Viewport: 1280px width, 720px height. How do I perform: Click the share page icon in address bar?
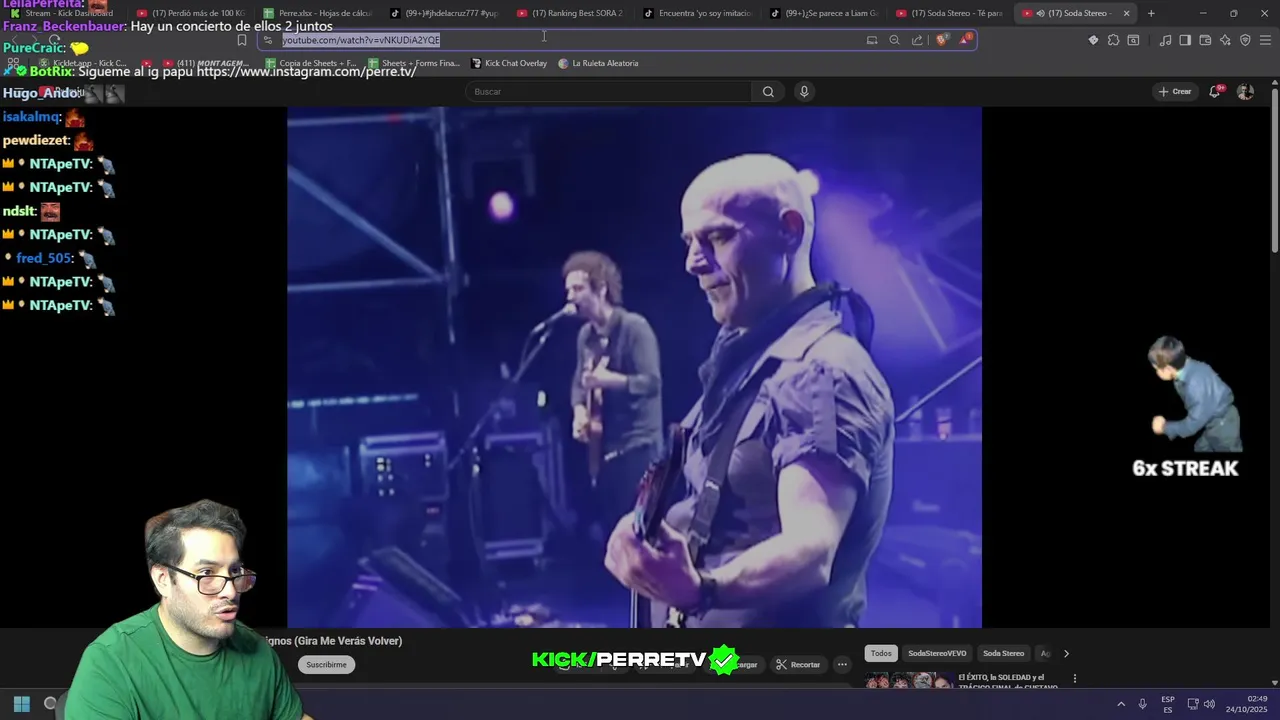[x=917, y=40]
